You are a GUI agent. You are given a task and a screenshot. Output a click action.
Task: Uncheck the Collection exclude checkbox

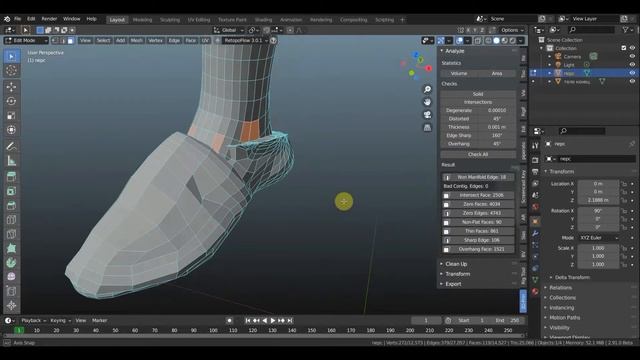pos(624,48)
